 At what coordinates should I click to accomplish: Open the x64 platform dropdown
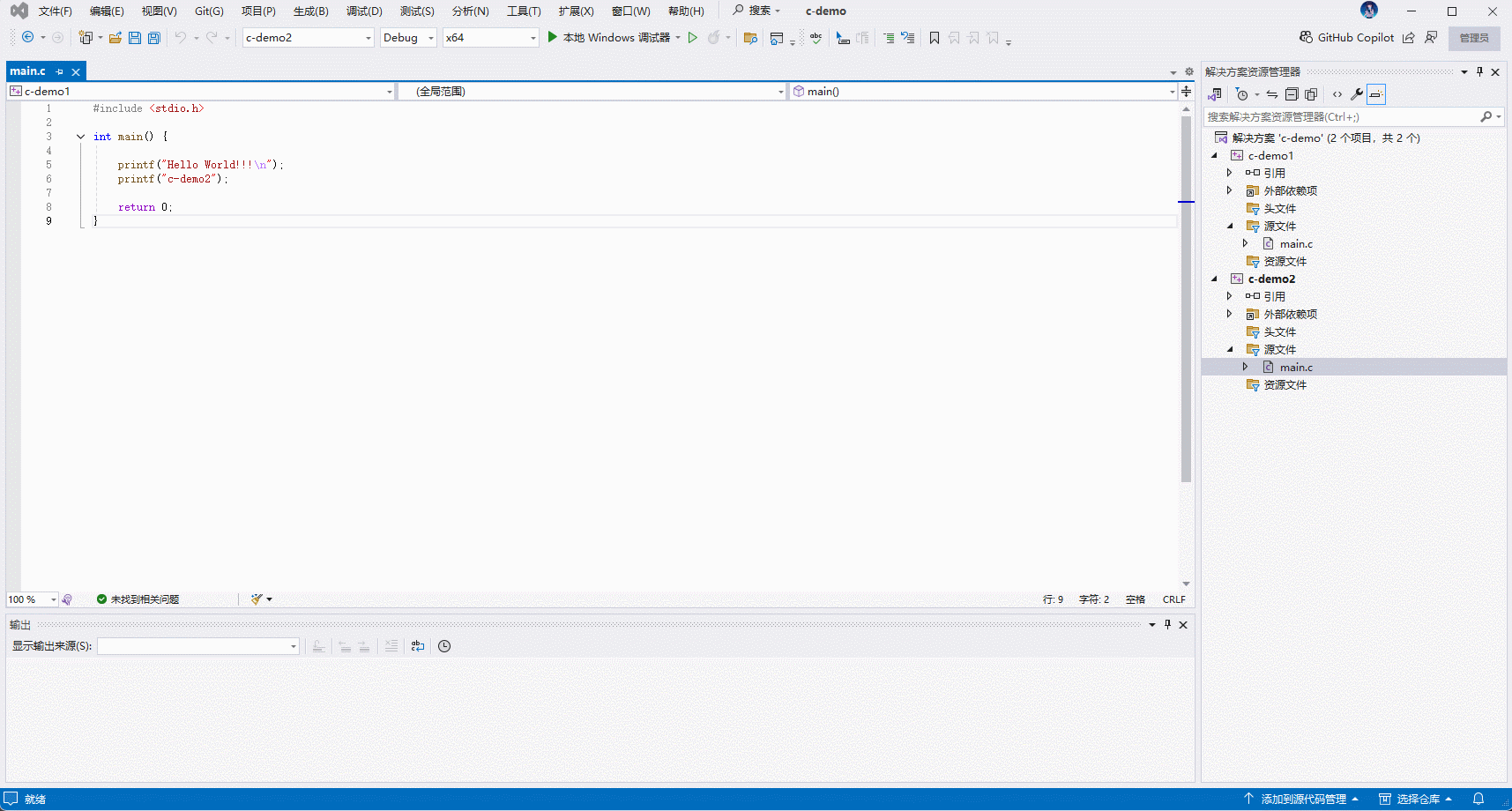pos(490,38)
